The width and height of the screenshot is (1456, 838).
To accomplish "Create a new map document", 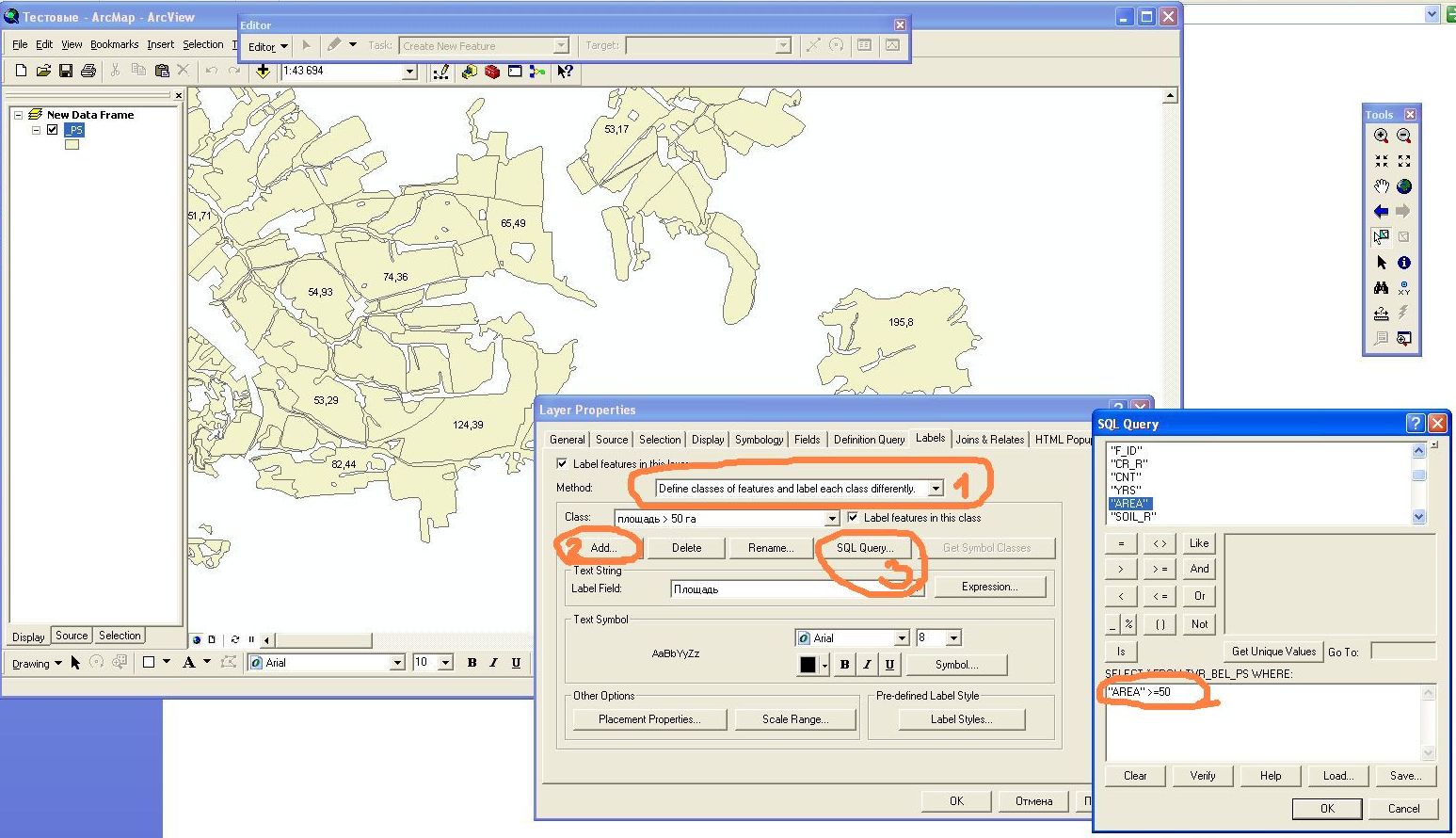I will click(x=21, y=71).
